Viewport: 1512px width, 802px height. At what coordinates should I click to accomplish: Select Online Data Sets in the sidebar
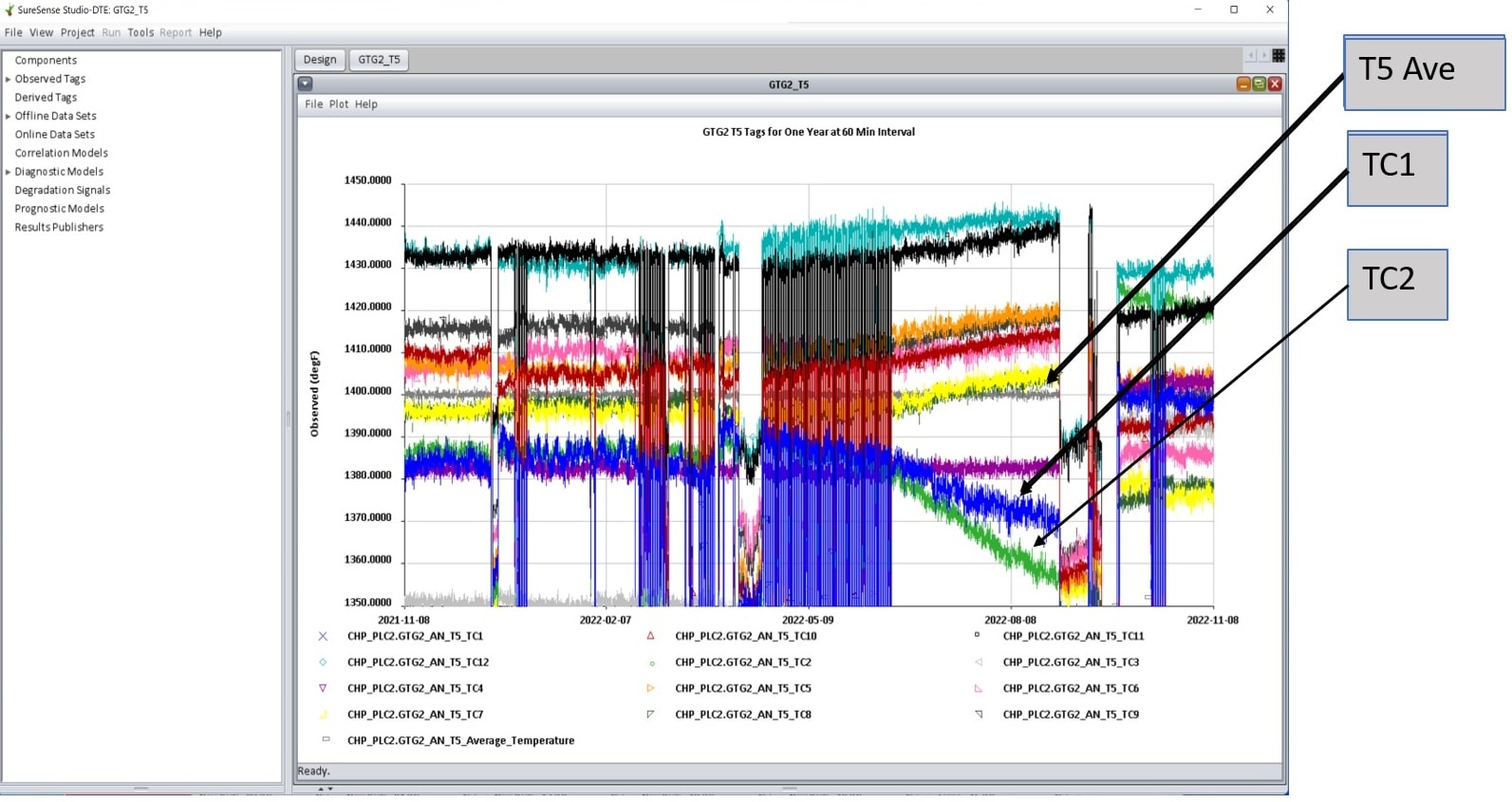pyautogui.click(x=55, y=135)
